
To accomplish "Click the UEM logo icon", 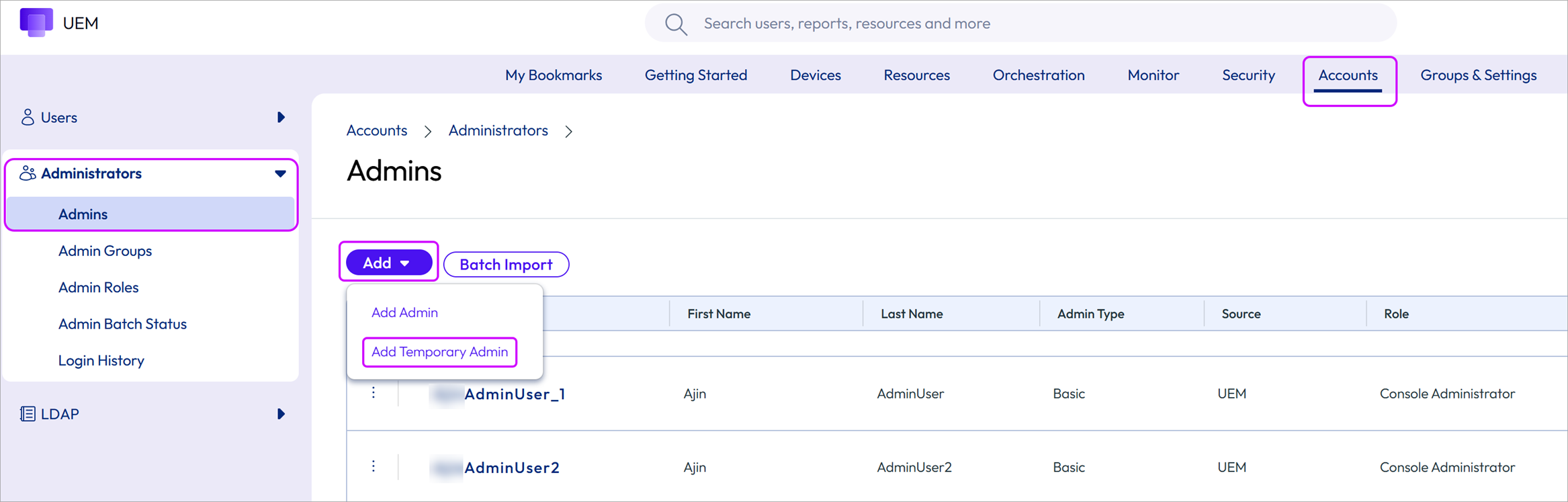I will 36,22.
